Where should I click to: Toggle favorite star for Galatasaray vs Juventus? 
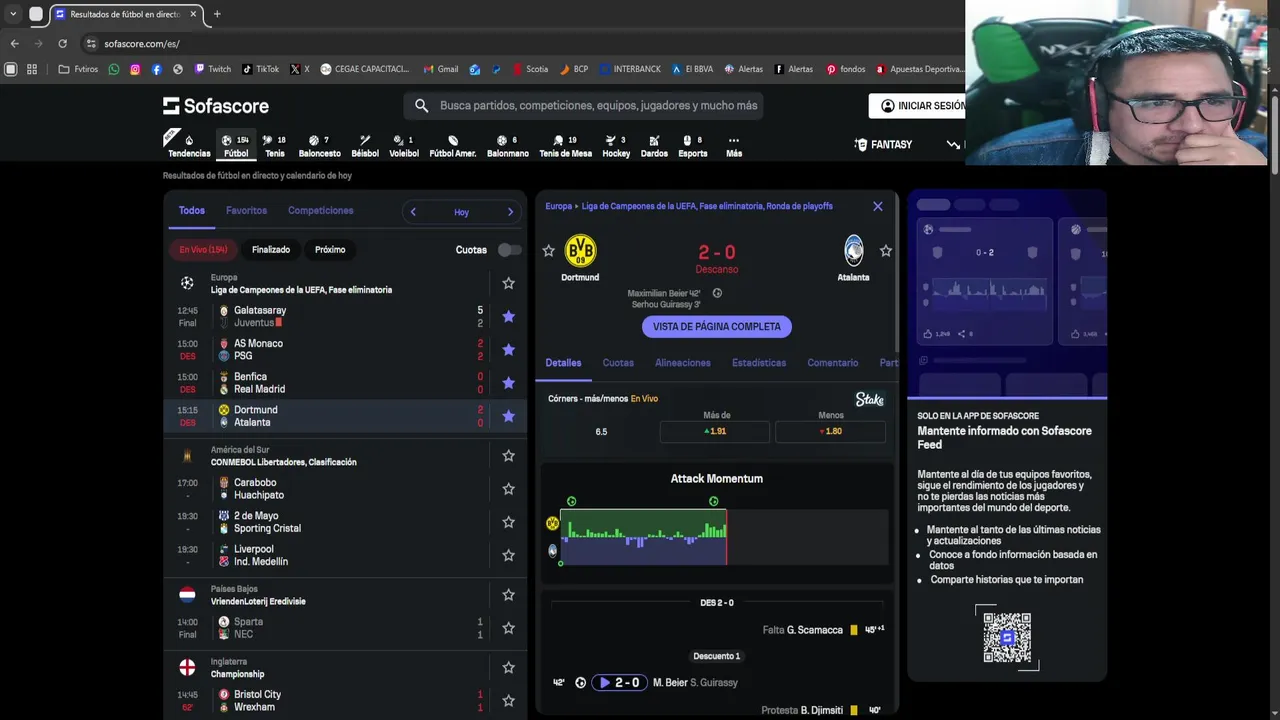click(x=508, y=316)
